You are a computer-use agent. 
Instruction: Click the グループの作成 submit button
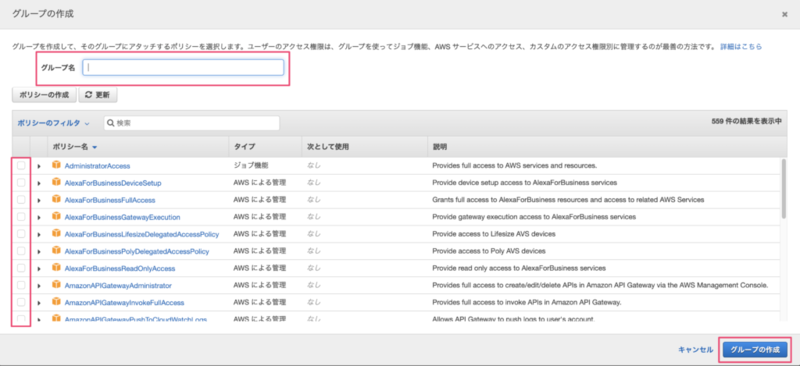[755, 350]
